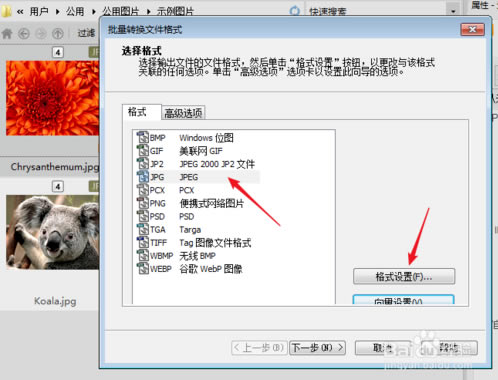Click the 示例图片 breadcrumb segment

[x=175, y=12]
